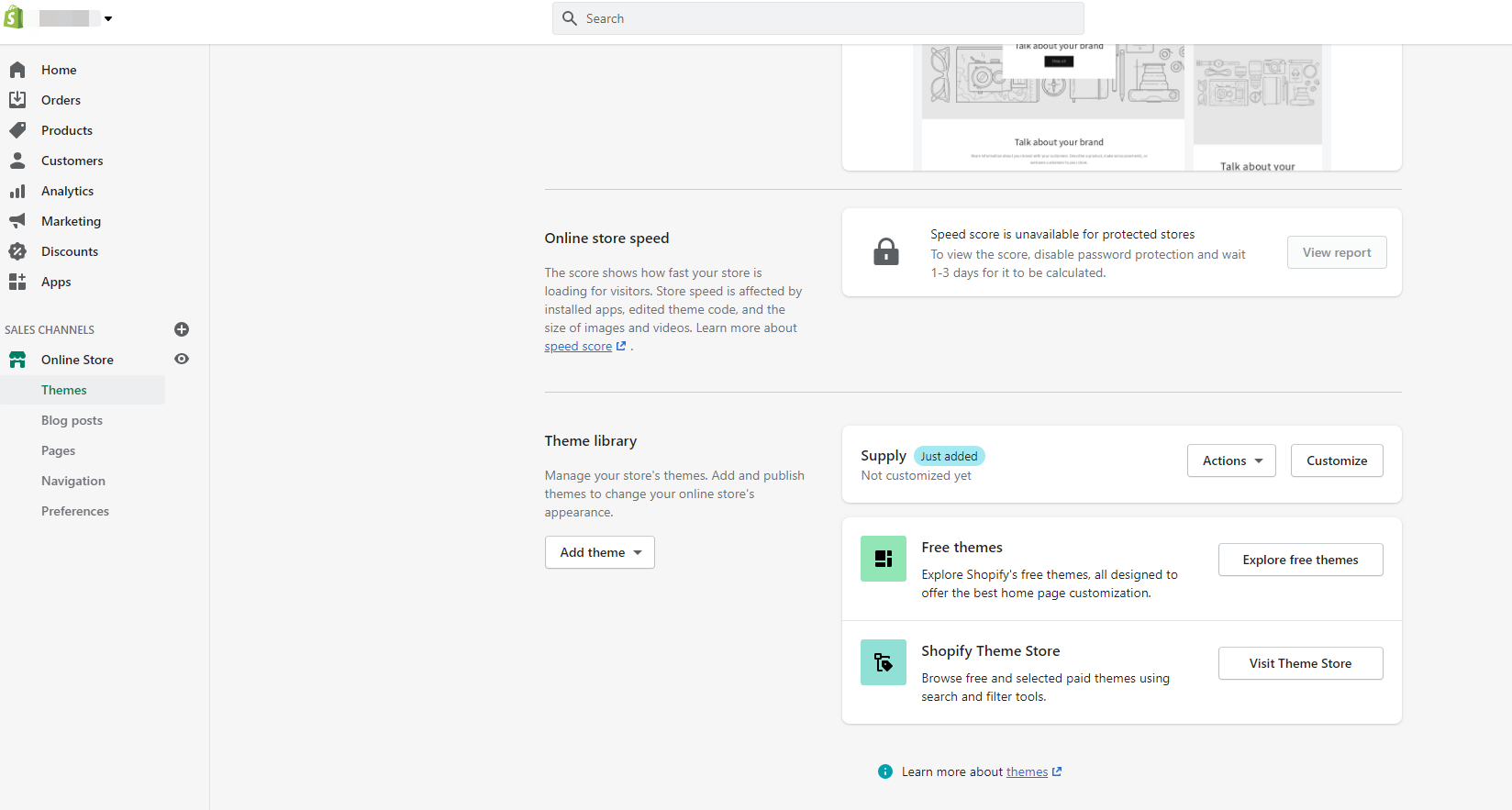The width and height of the screenshot is (1512, 810).
Task: Open the Add theme dropdown
Action: point(600,552)
